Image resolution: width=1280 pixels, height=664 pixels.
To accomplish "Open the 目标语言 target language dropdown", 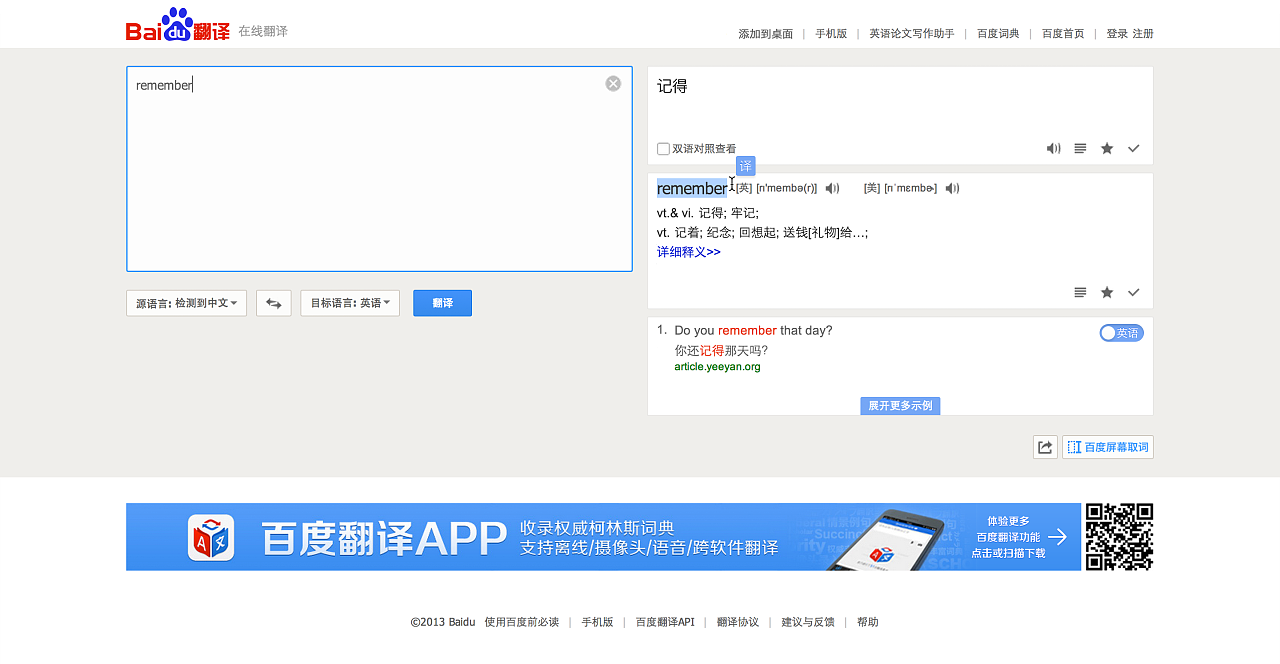I will click(350, 303).
